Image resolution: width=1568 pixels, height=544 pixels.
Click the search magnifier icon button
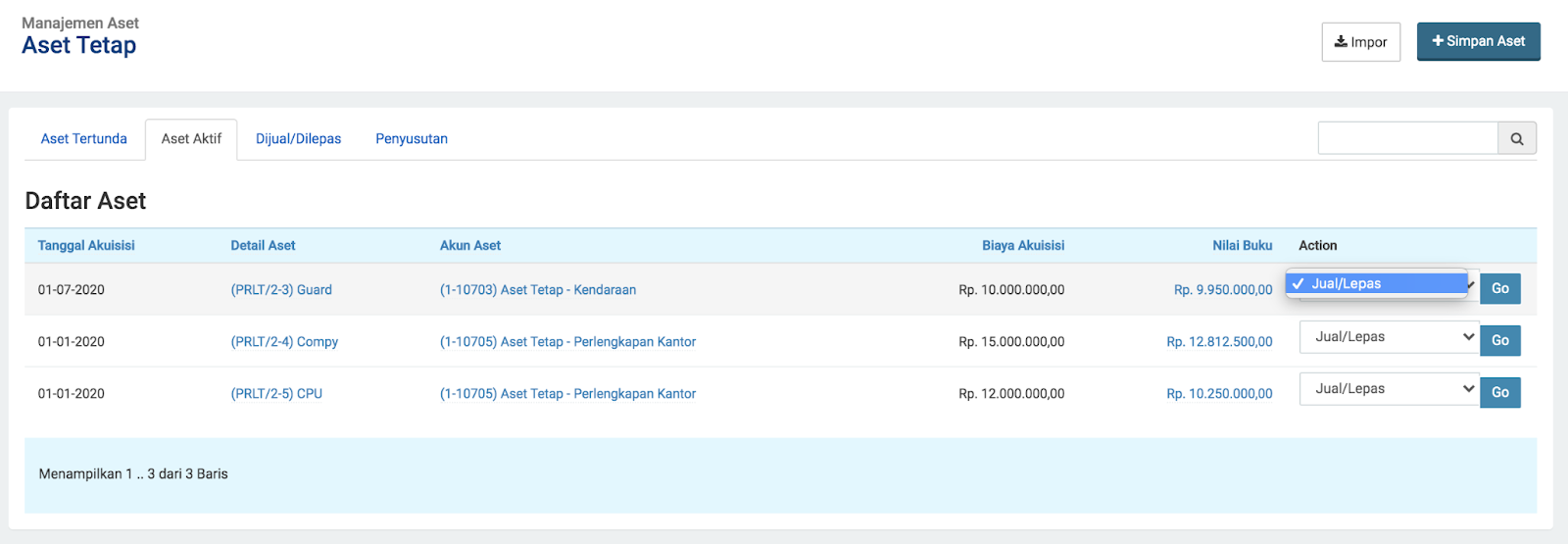[1516, 138]
